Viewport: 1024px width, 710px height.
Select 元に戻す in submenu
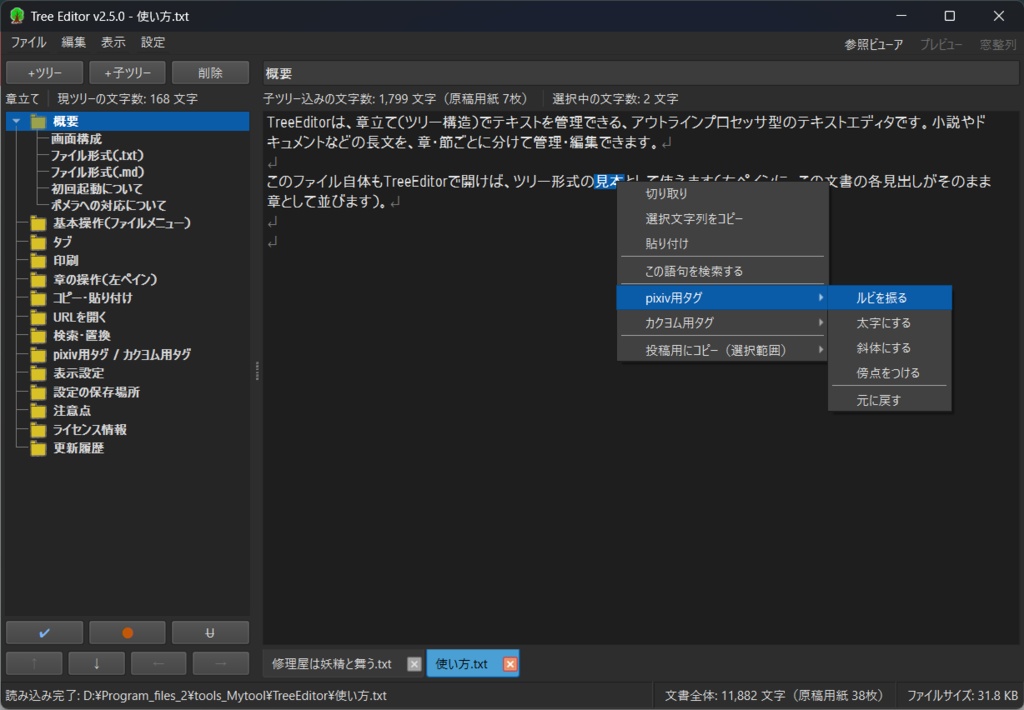(x=889, y=400)
